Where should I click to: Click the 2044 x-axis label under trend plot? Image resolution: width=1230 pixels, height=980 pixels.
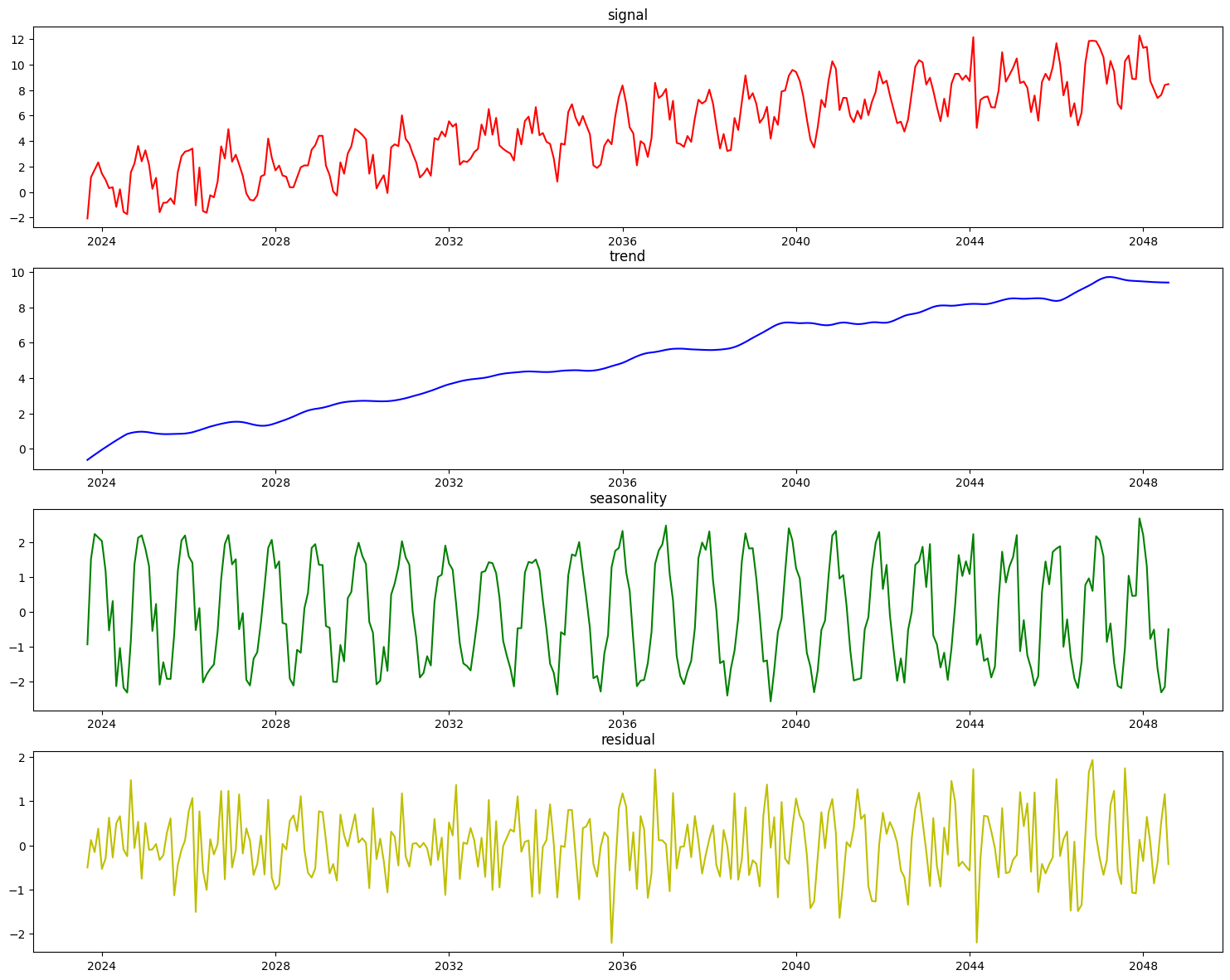970,483
